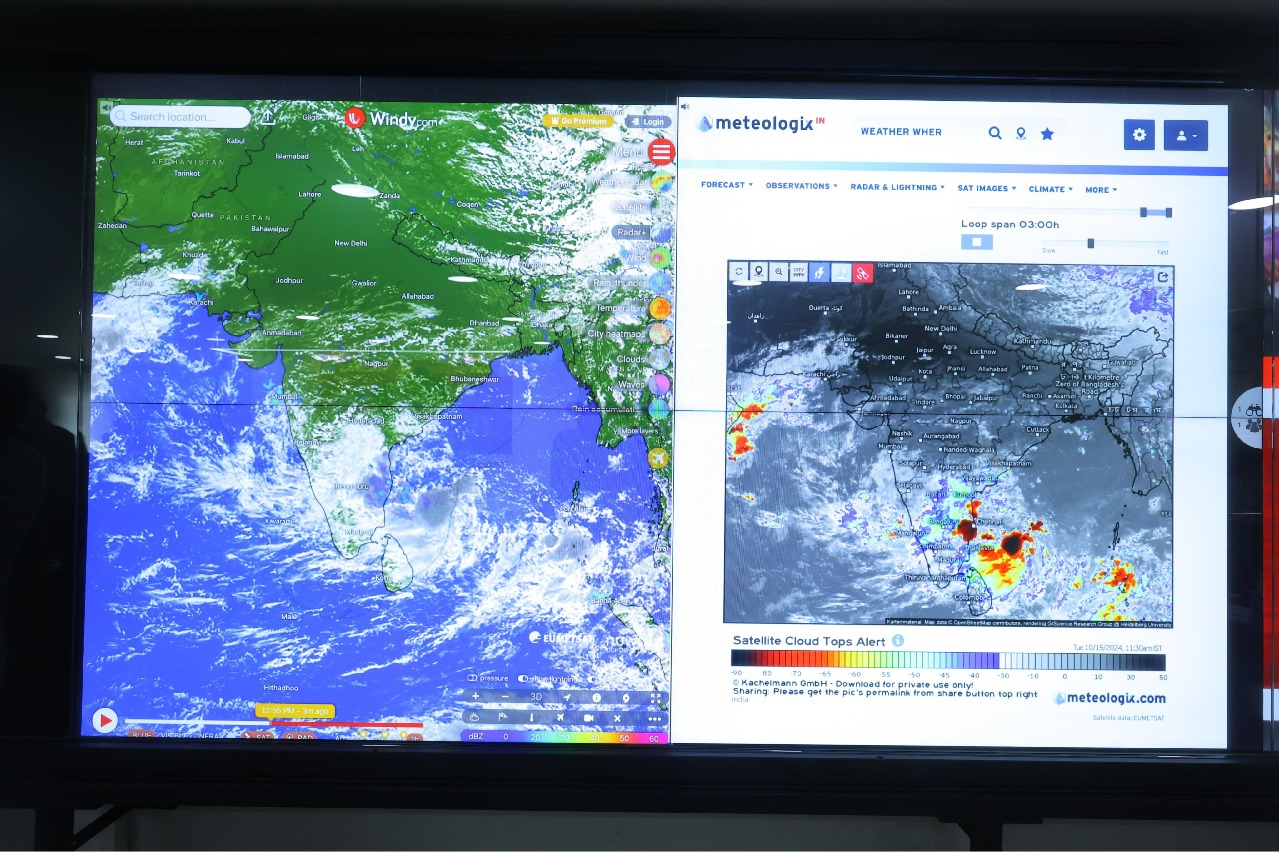Click the meteologix settings gear button
Image resolution: width=1279 pixels, height=853 pixels.
[1138, 135]
